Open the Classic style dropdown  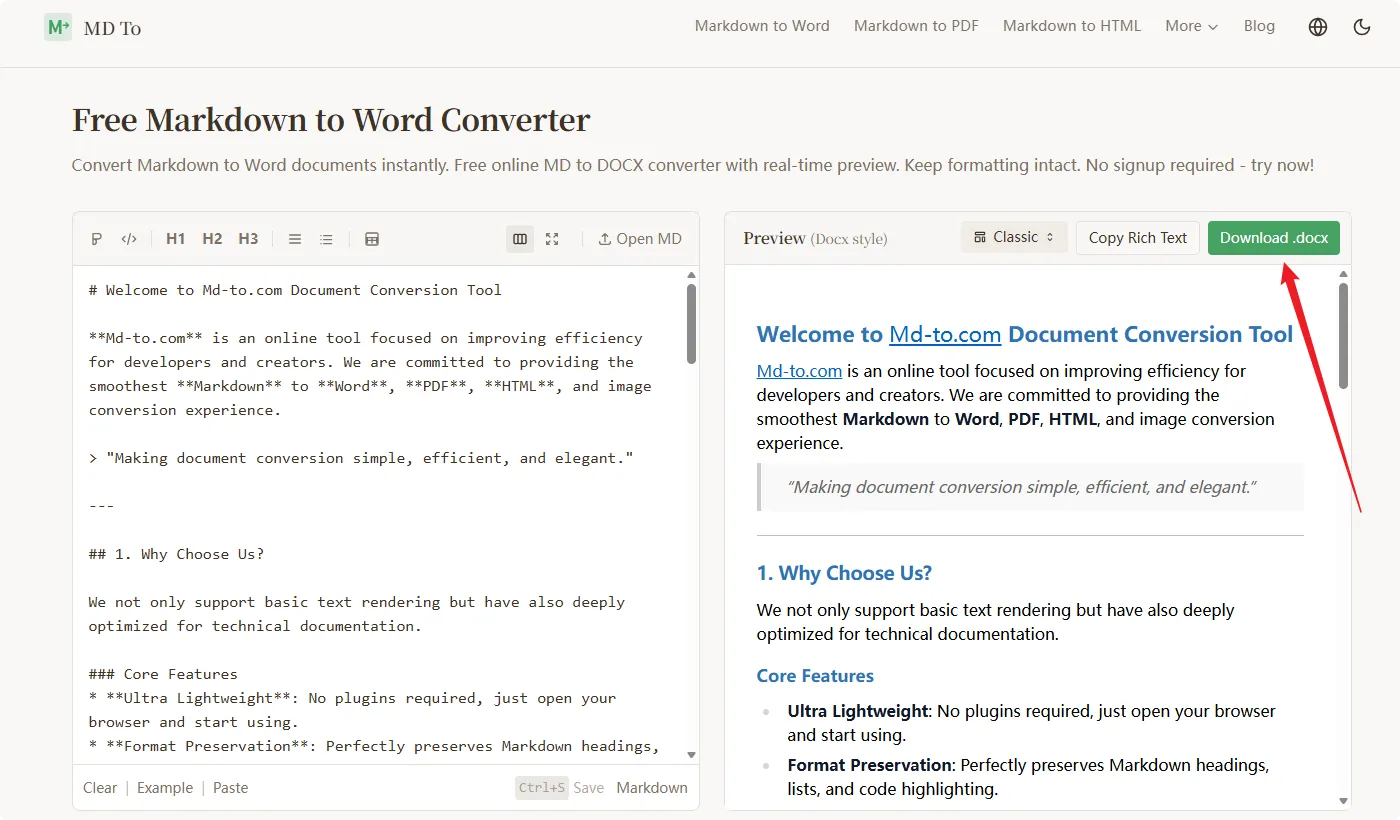tap(1013, 237)
